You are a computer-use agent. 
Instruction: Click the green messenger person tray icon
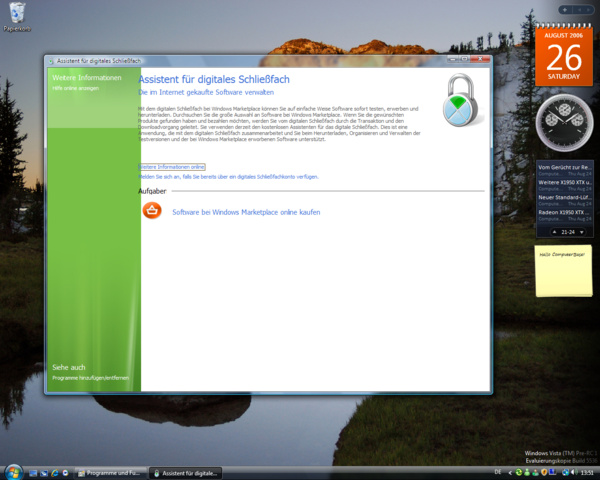pos(527,473)
